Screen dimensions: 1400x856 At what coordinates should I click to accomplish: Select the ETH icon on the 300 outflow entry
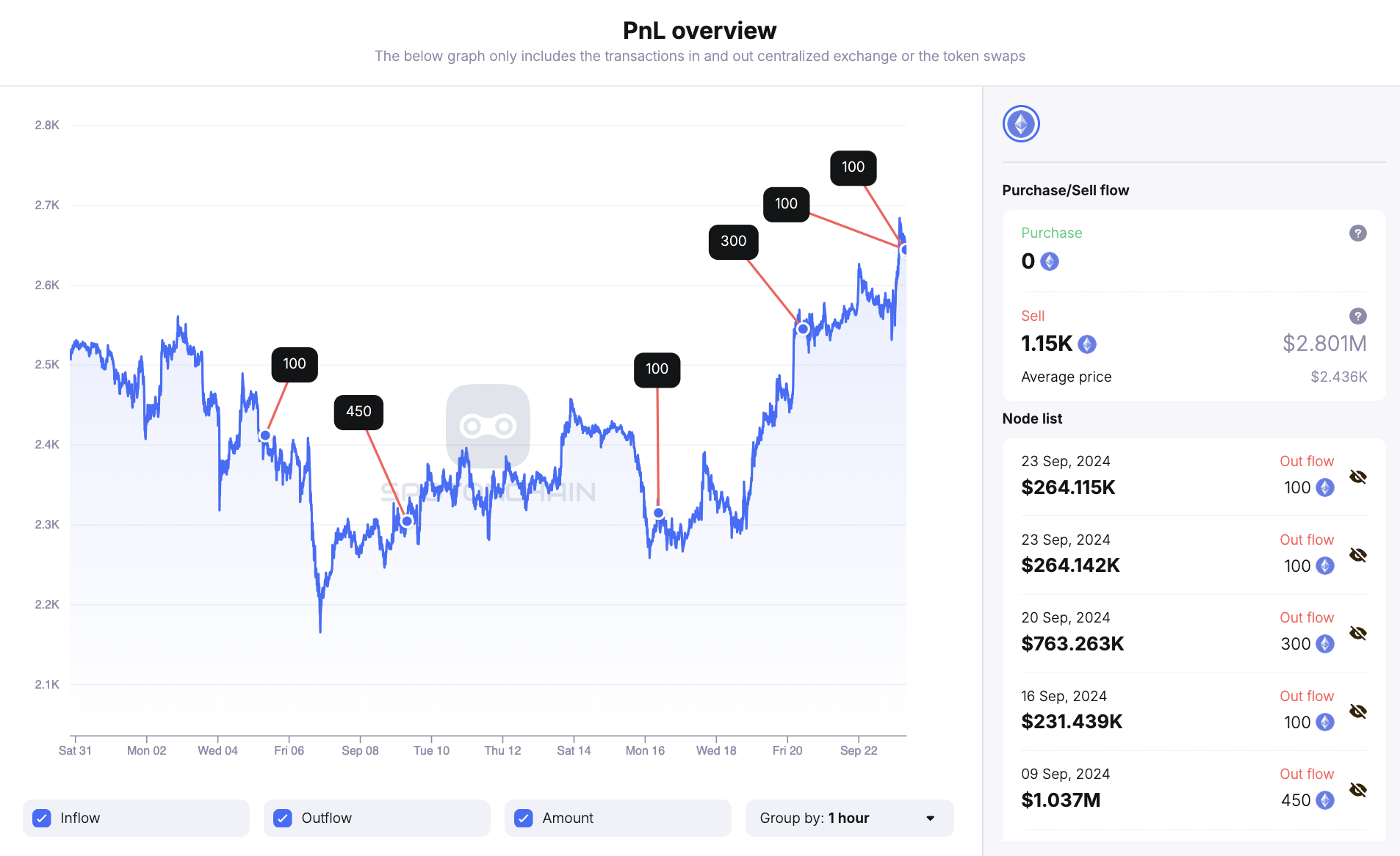tap(1324, 644)
